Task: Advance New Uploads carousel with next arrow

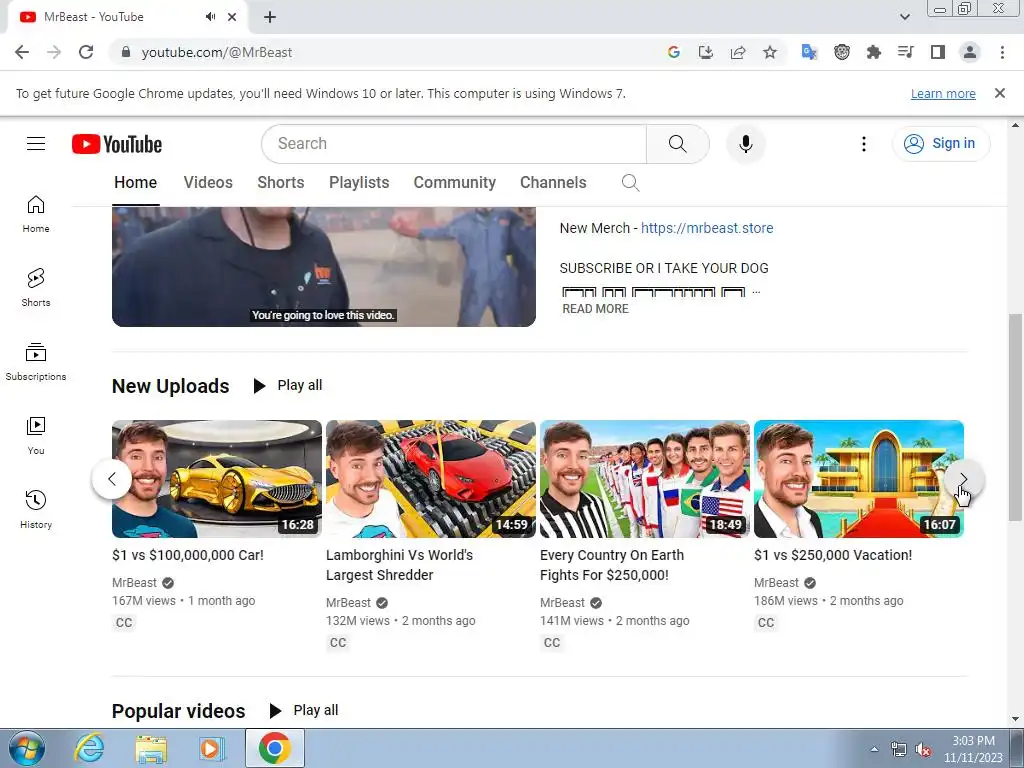Action: point(963,479)
